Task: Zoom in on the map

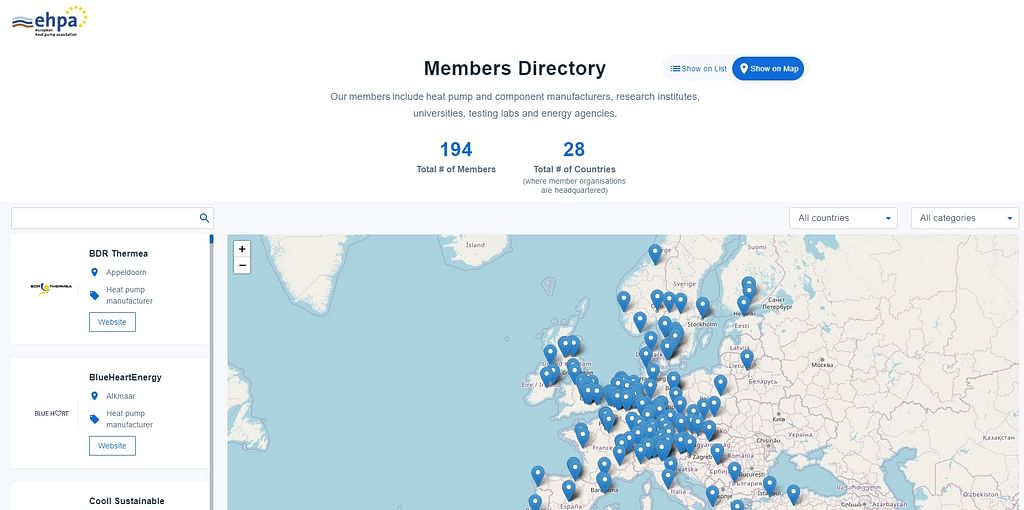Action: pyautogui.click(x=242, y=249)
